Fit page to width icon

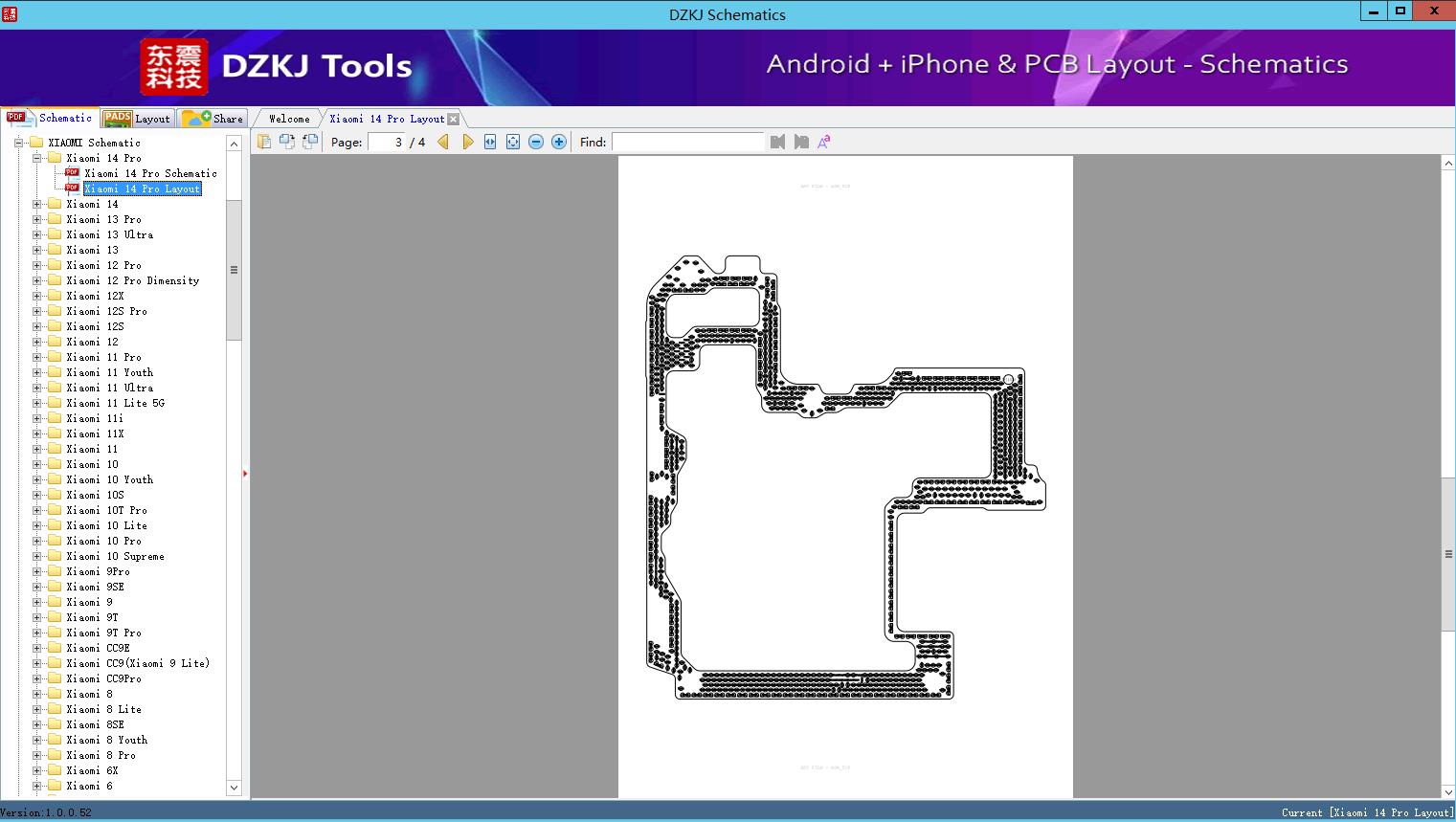490,142
